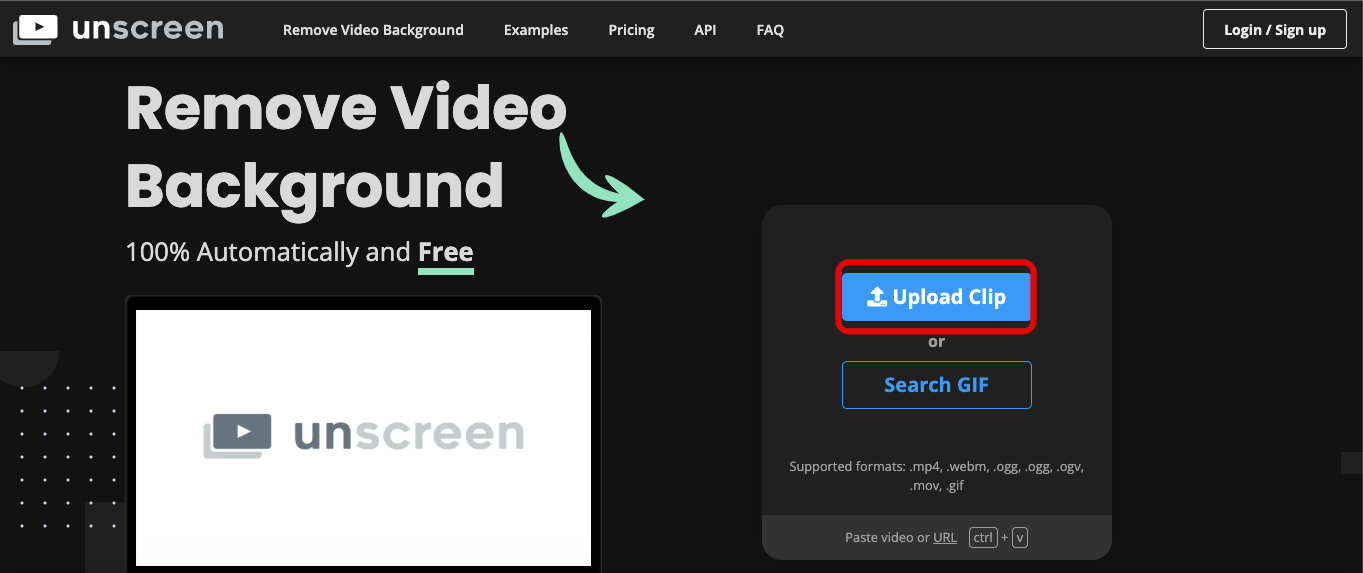
Task: Open the Examples page
Action: pos(536,30)
